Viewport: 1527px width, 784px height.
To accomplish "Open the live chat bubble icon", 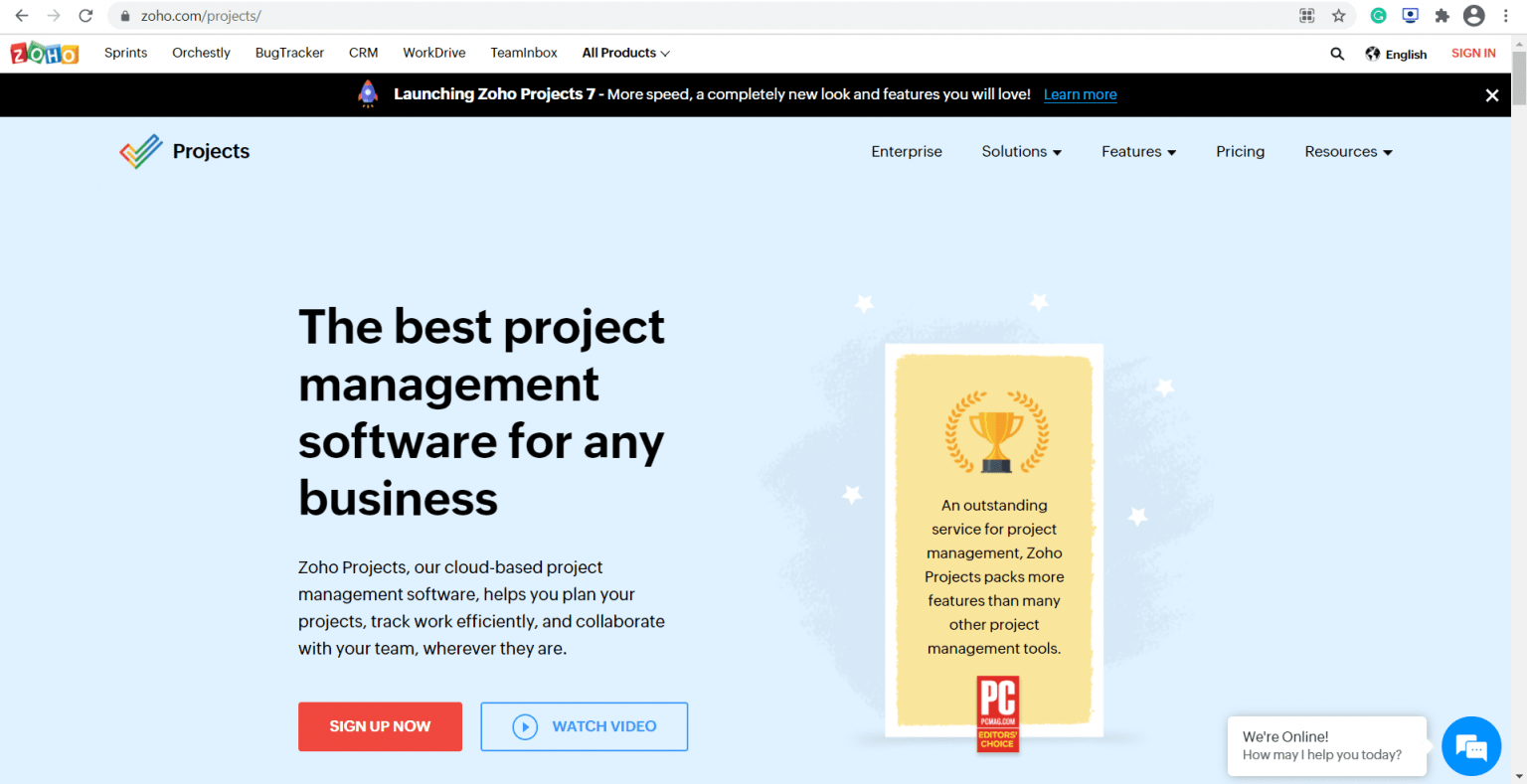I will click(1470, 746).
